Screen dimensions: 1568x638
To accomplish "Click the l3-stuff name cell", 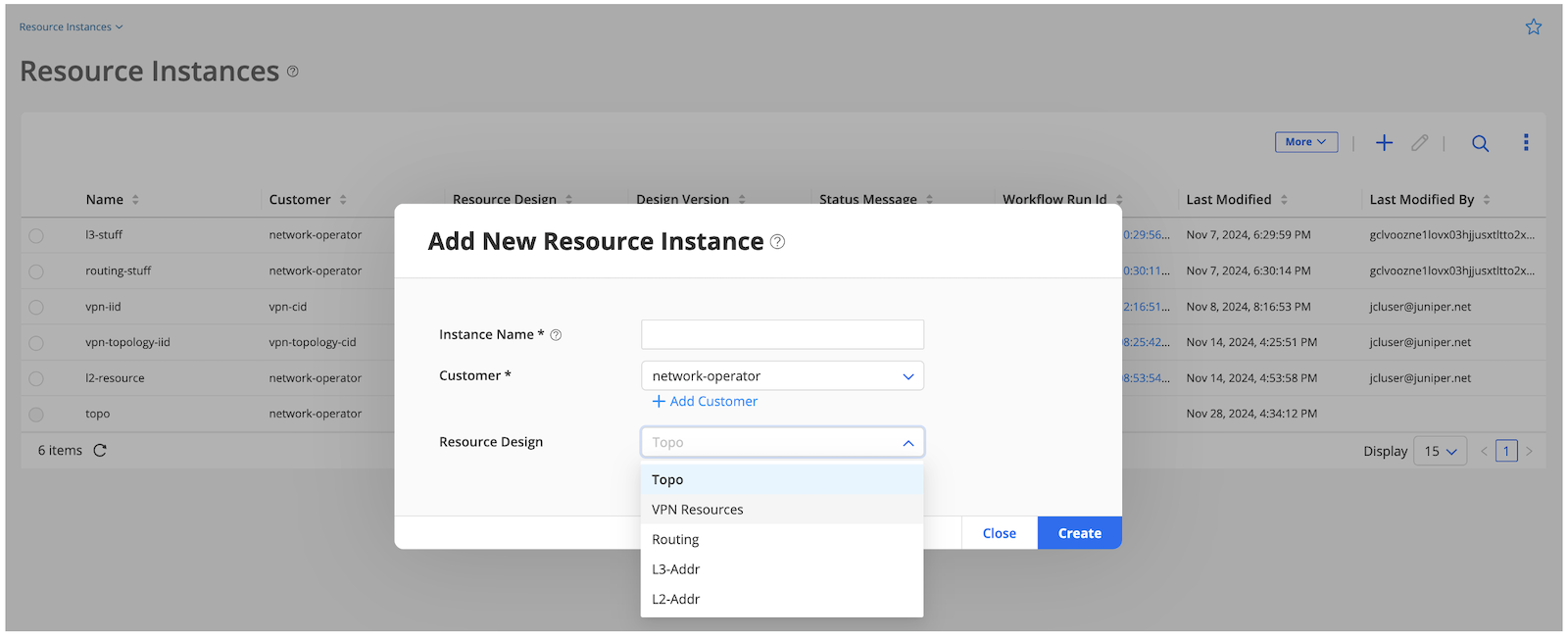I will tap(104, 235).
